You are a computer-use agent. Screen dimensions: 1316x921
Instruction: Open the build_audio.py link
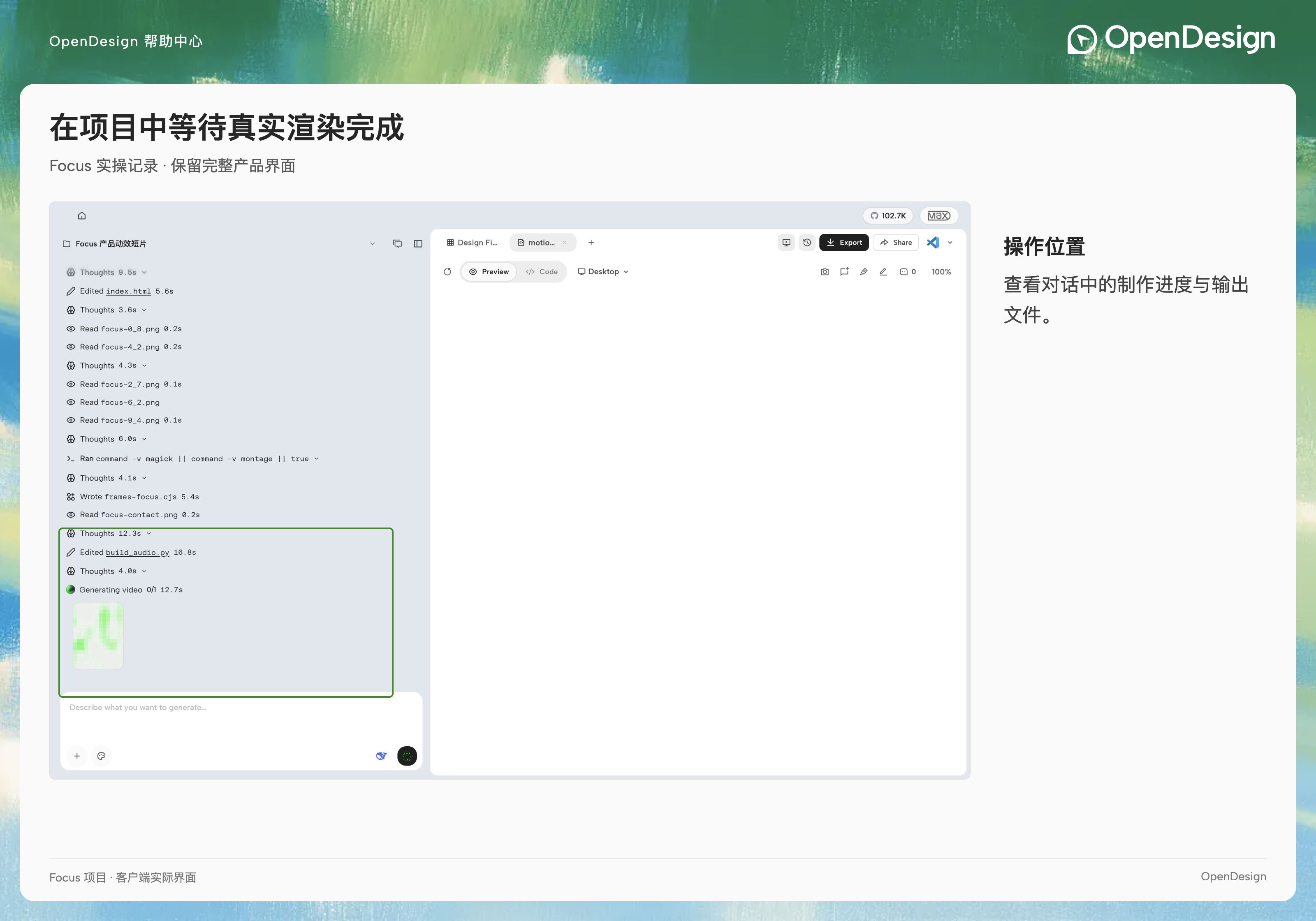pyautogui.click(x=137, y=553)
